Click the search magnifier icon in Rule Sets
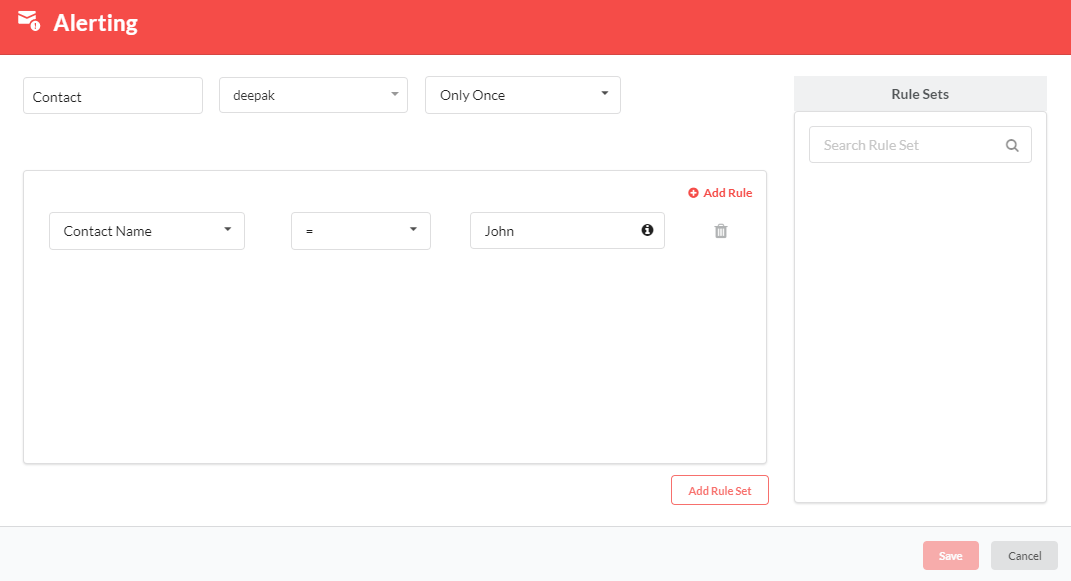The width and height of the screenshot is (1071, 581). click(x=1012, y=145)
